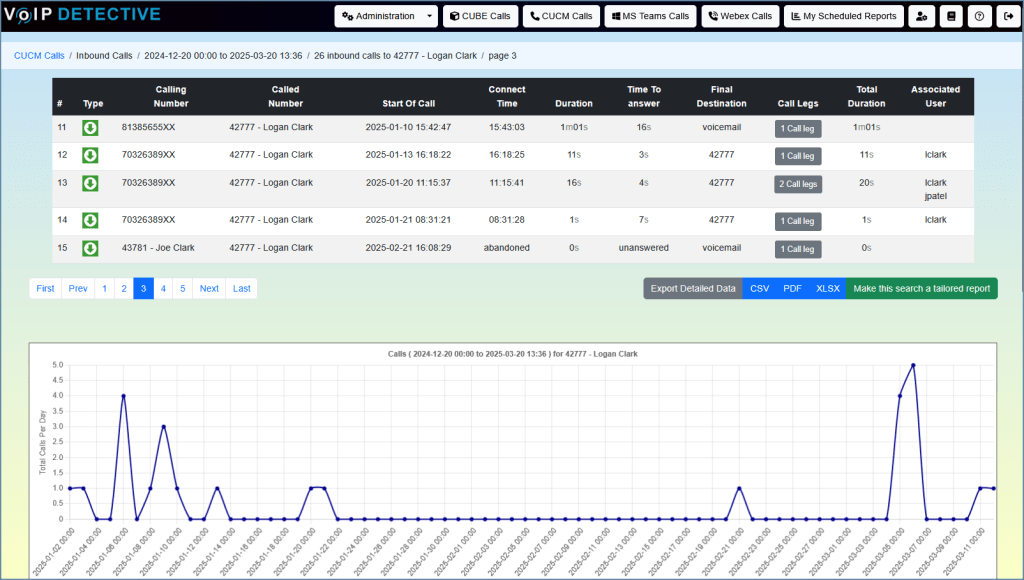The width and height of the screenshot is (1024, 580).
Task: Click the Start Of Call column header
Action: tap(409, 103)
